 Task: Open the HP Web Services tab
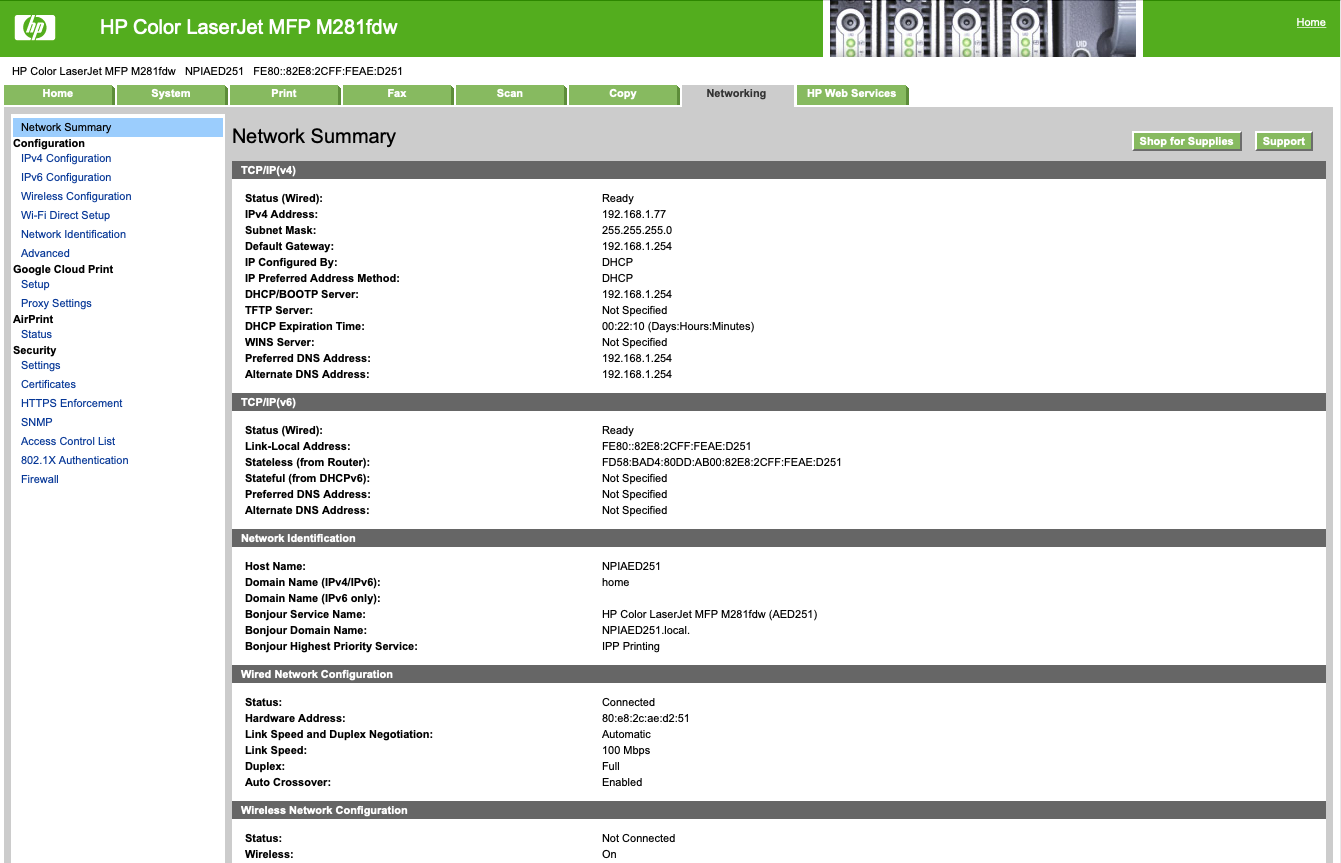pyautogui.click(x=852, y=94)
